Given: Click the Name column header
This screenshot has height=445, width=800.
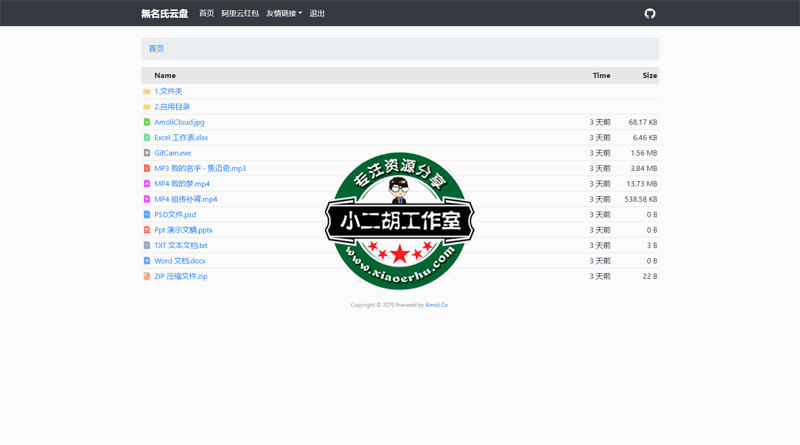Looking at the screenshot, I should pos(165,76).
